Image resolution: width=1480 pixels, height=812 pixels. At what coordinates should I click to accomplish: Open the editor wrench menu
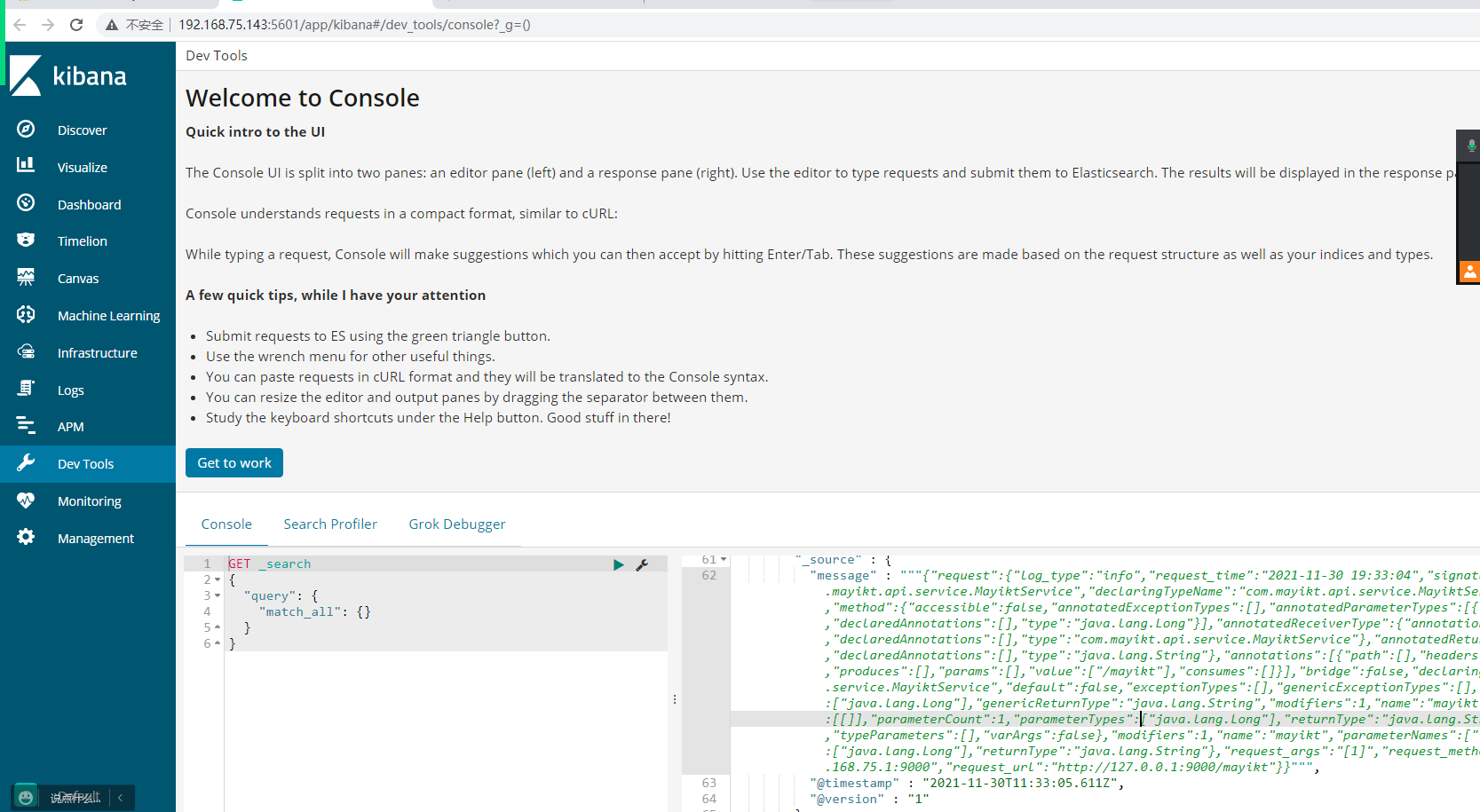[x=642, y=564]
